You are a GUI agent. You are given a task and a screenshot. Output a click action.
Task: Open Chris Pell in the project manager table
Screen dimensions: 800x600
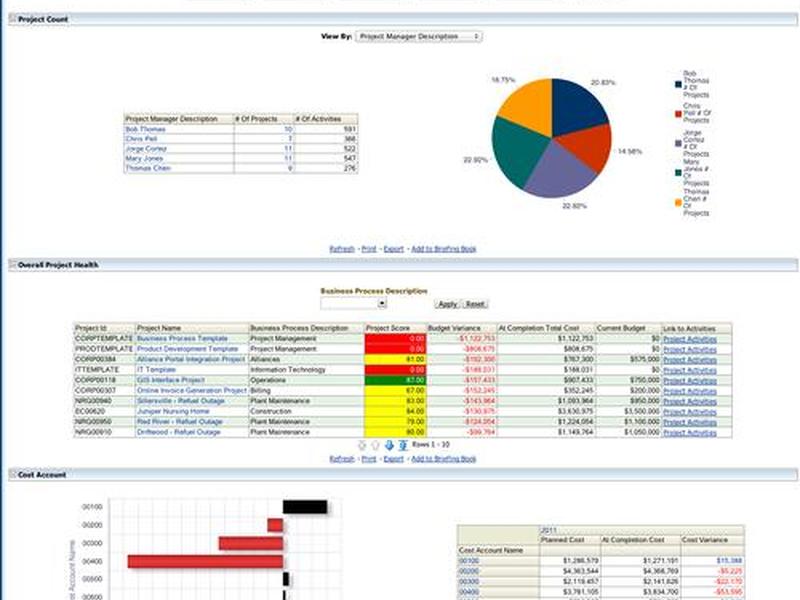(141, 139)
